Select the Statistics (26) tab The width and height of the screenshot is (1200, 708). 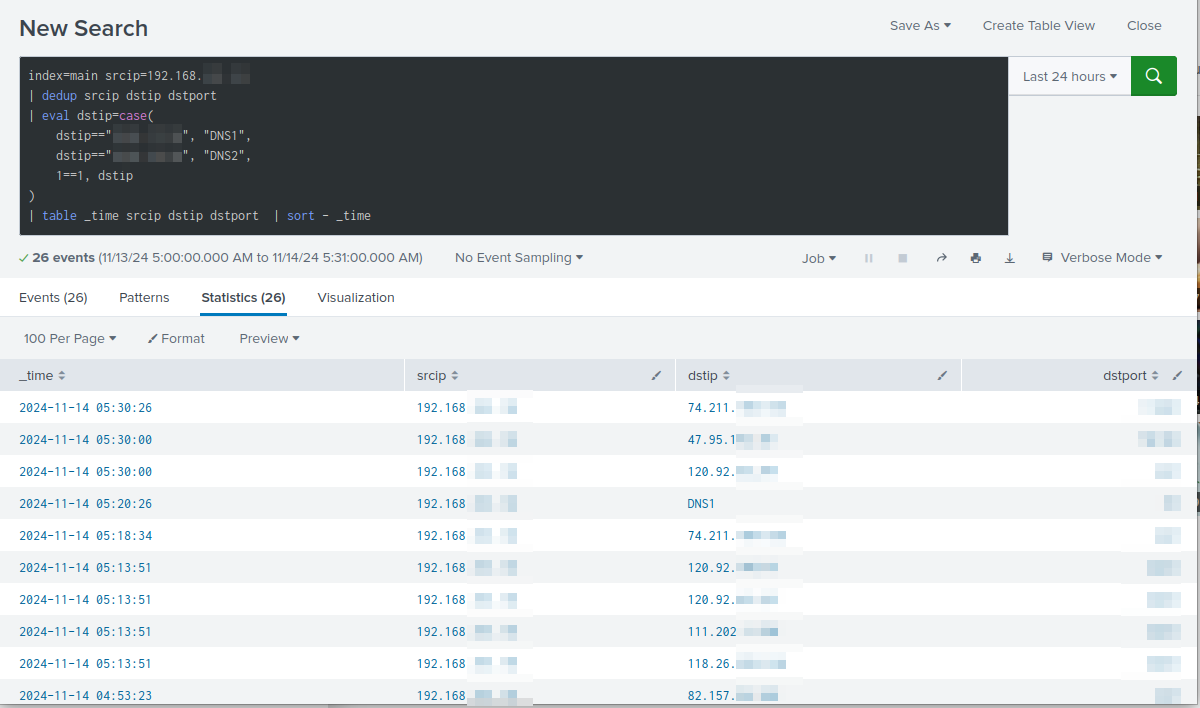(243, 298)
